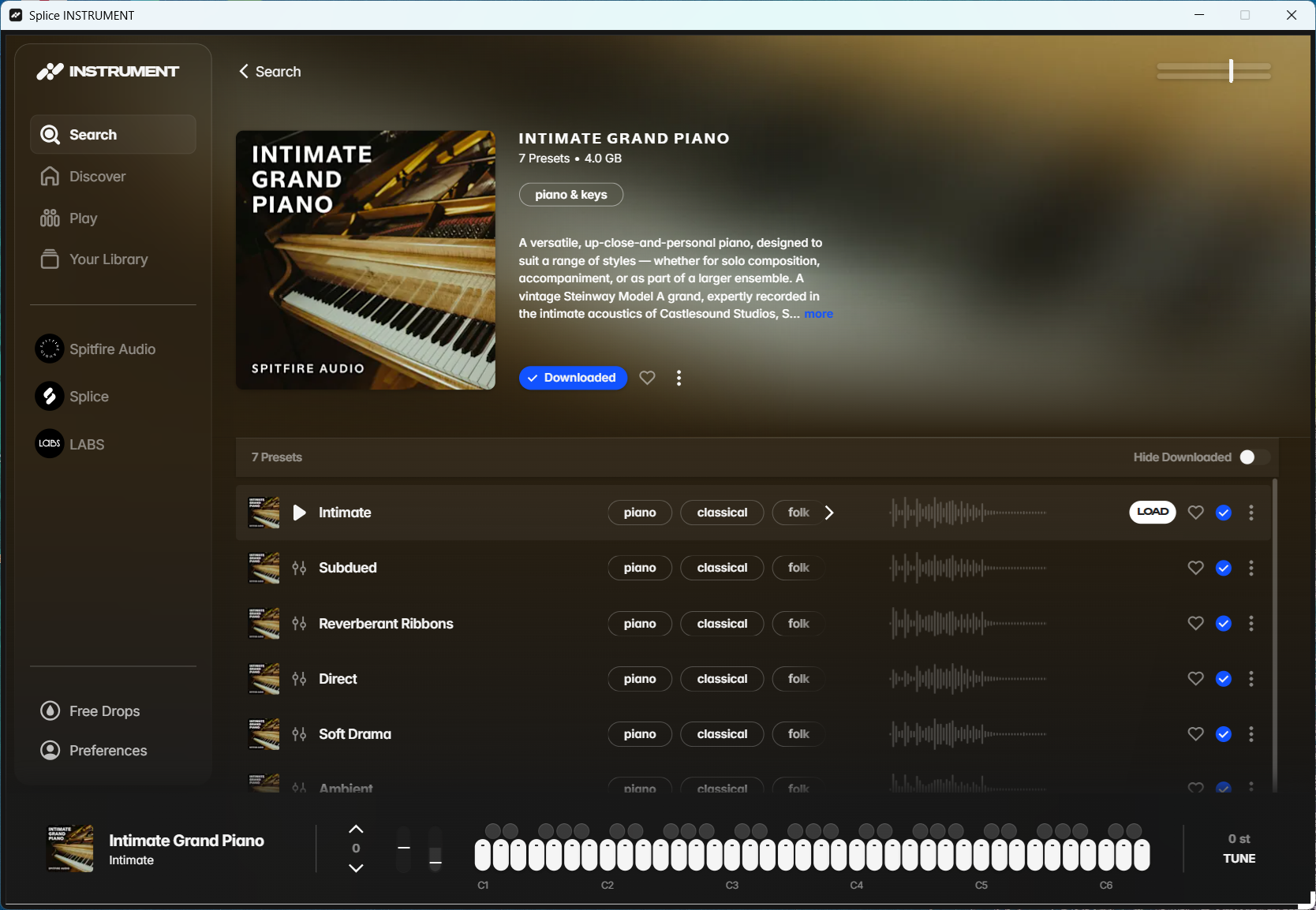Open more options for Intimate preset
This screenshot has width=1316, height=910.
click(1251, 513)
